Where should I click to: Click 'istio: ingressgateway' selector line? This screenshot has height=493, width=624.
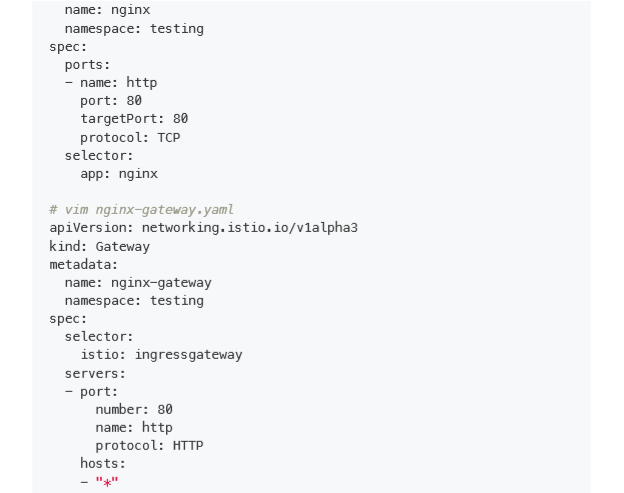(161, 355)
